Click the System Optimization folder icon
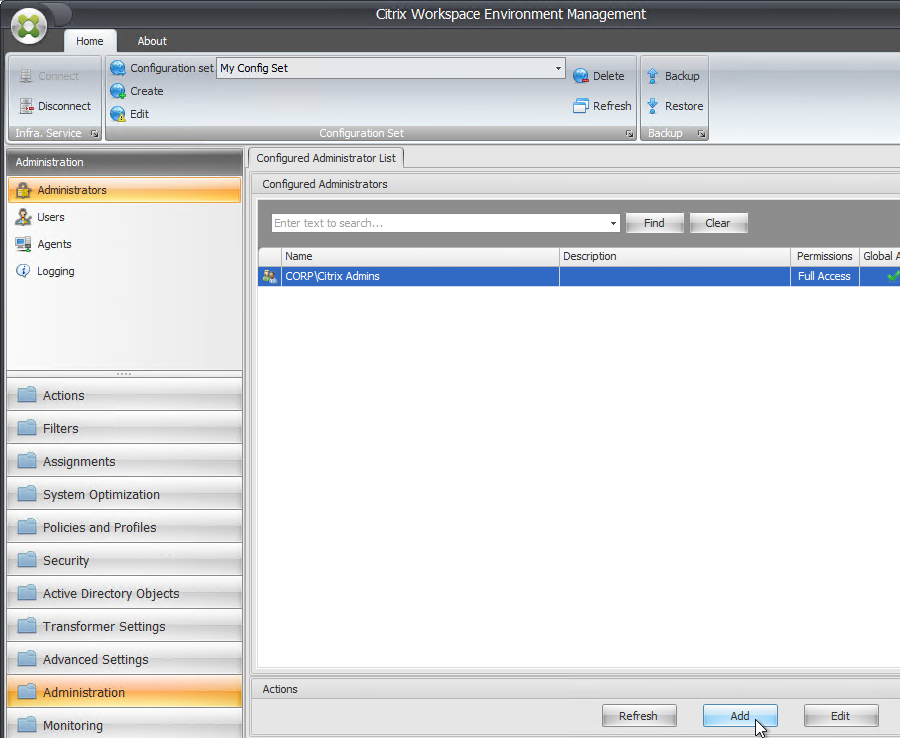This screenshot has width=900, height=738. (26, 494)
